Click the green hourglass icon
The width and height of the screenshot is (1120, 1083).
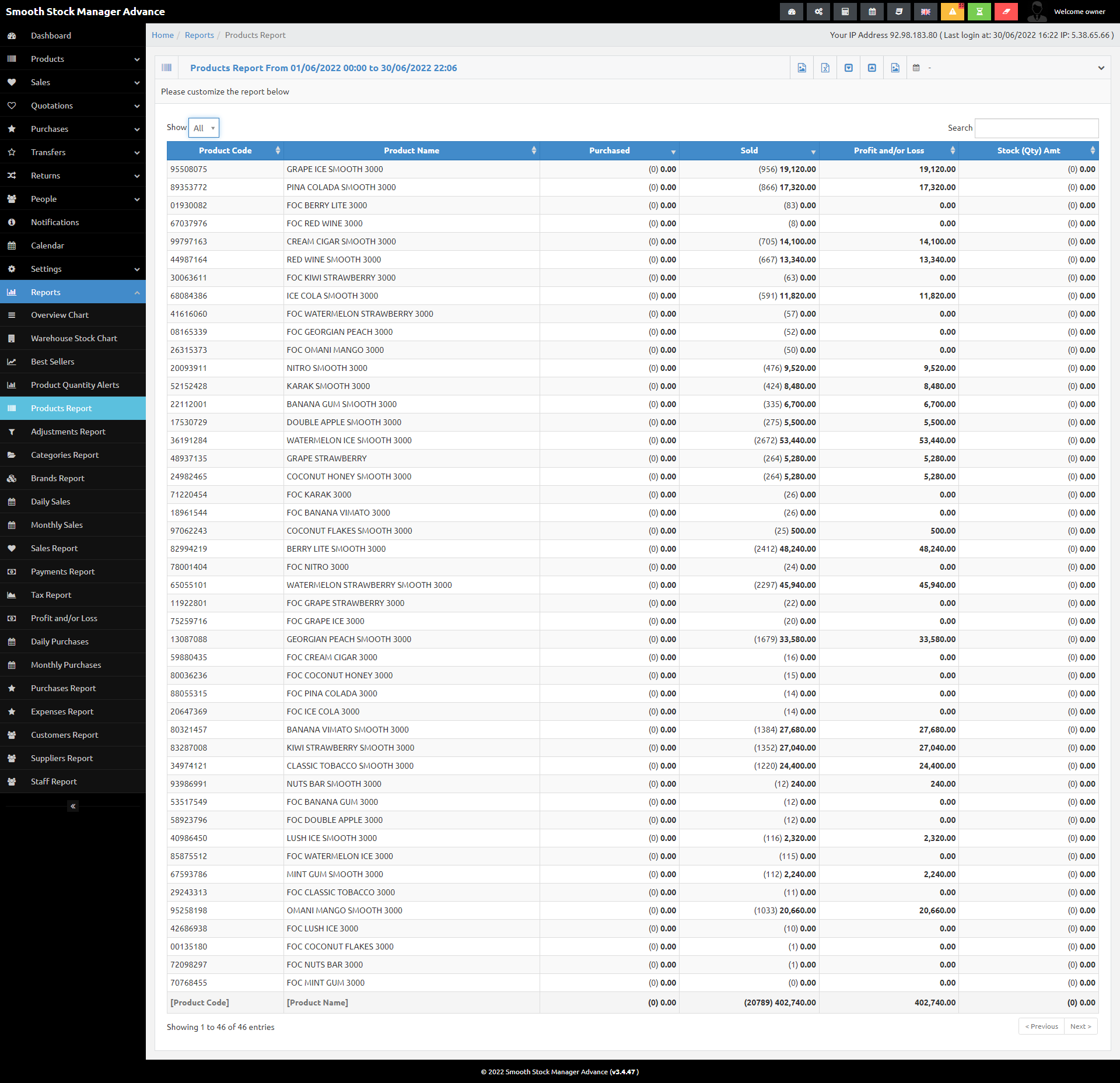[x=979, y=12]
